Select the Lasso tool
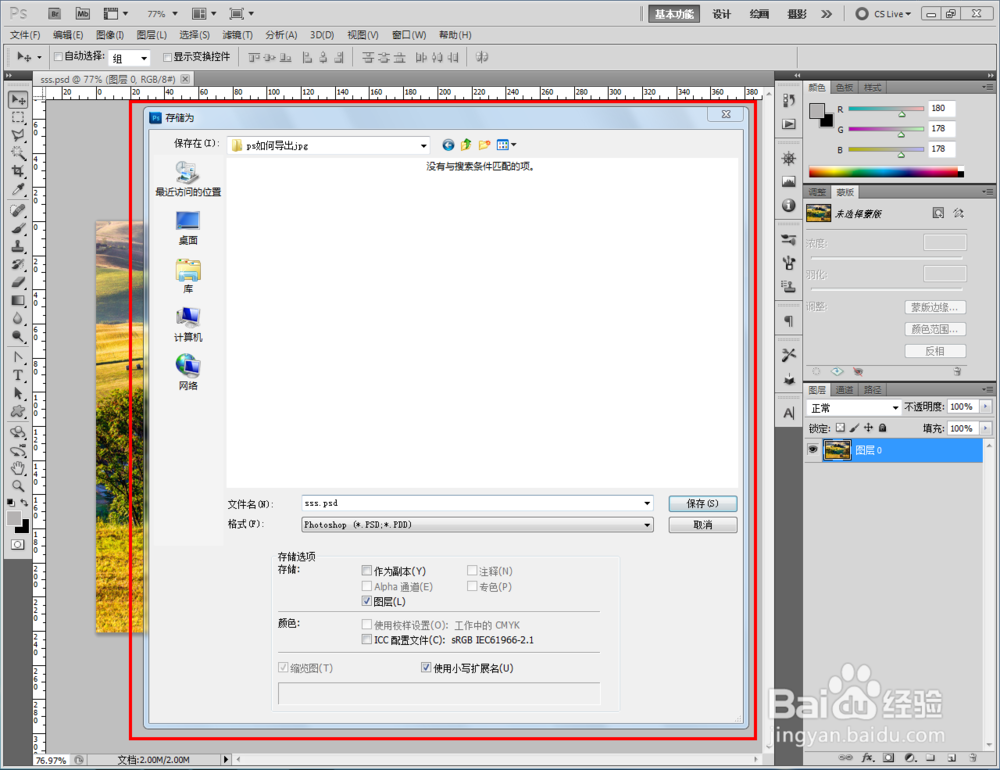Viewport: 1000px width, 770px height. [18, 135]
